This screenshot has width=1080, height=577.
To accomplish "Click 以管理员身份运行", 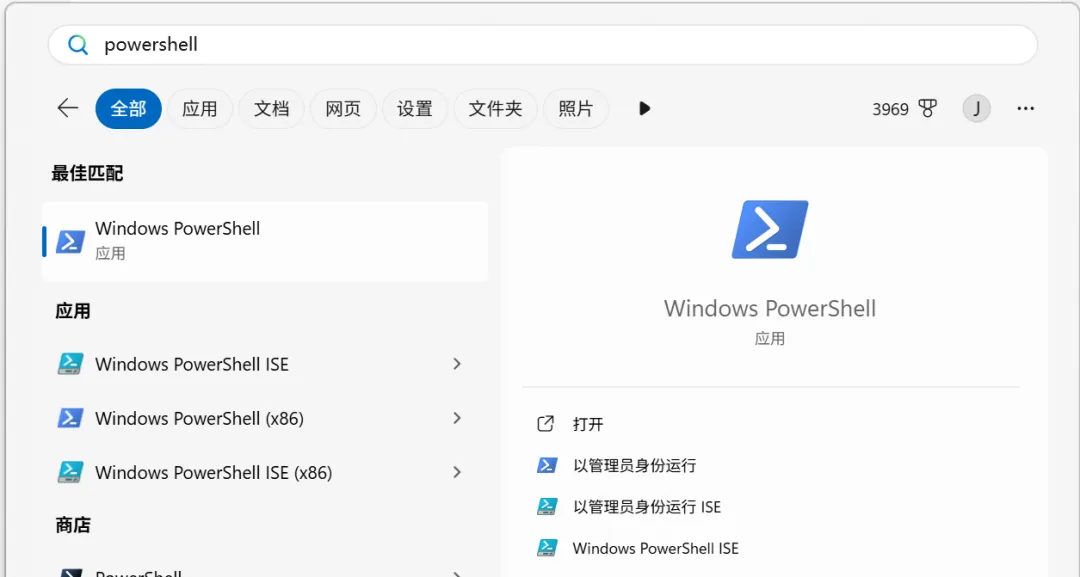I will coord(634,465).
